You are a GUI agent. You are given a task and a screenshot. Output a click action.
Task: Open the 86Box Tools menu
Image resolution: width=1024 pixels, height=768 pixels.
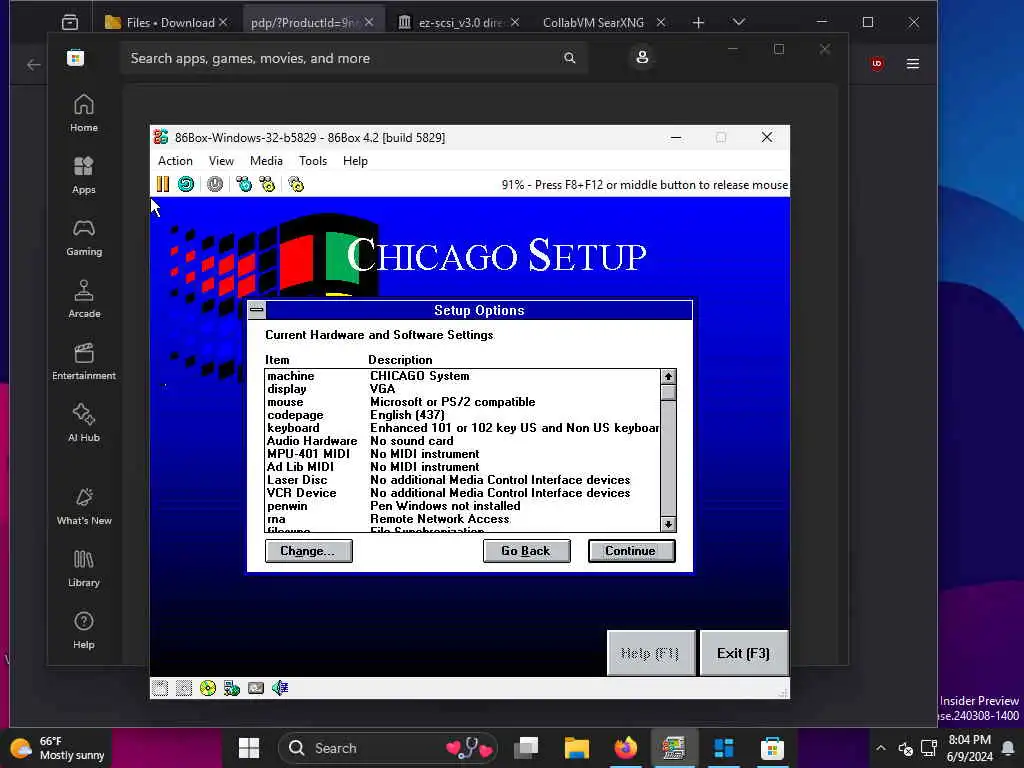point(313,161)
